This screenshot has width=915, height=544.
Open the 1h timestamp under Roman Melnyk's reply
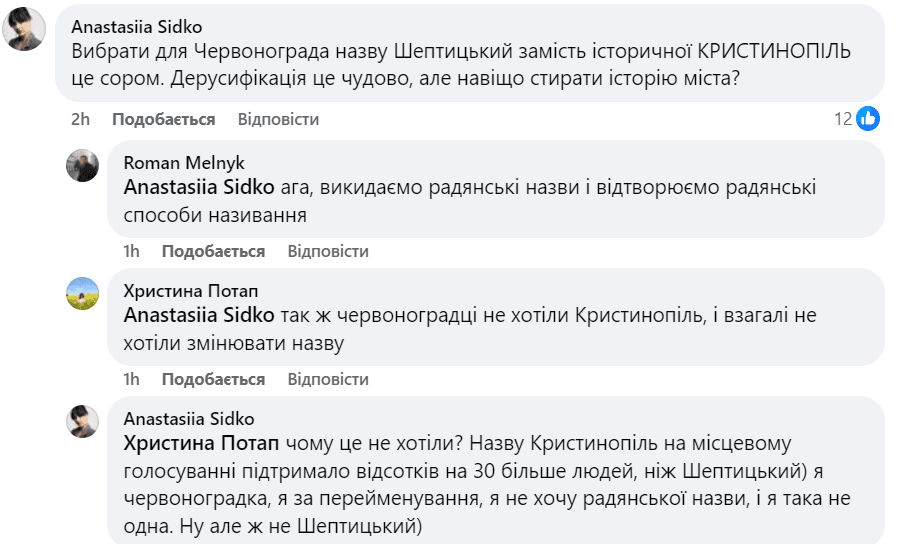point(131,251)
